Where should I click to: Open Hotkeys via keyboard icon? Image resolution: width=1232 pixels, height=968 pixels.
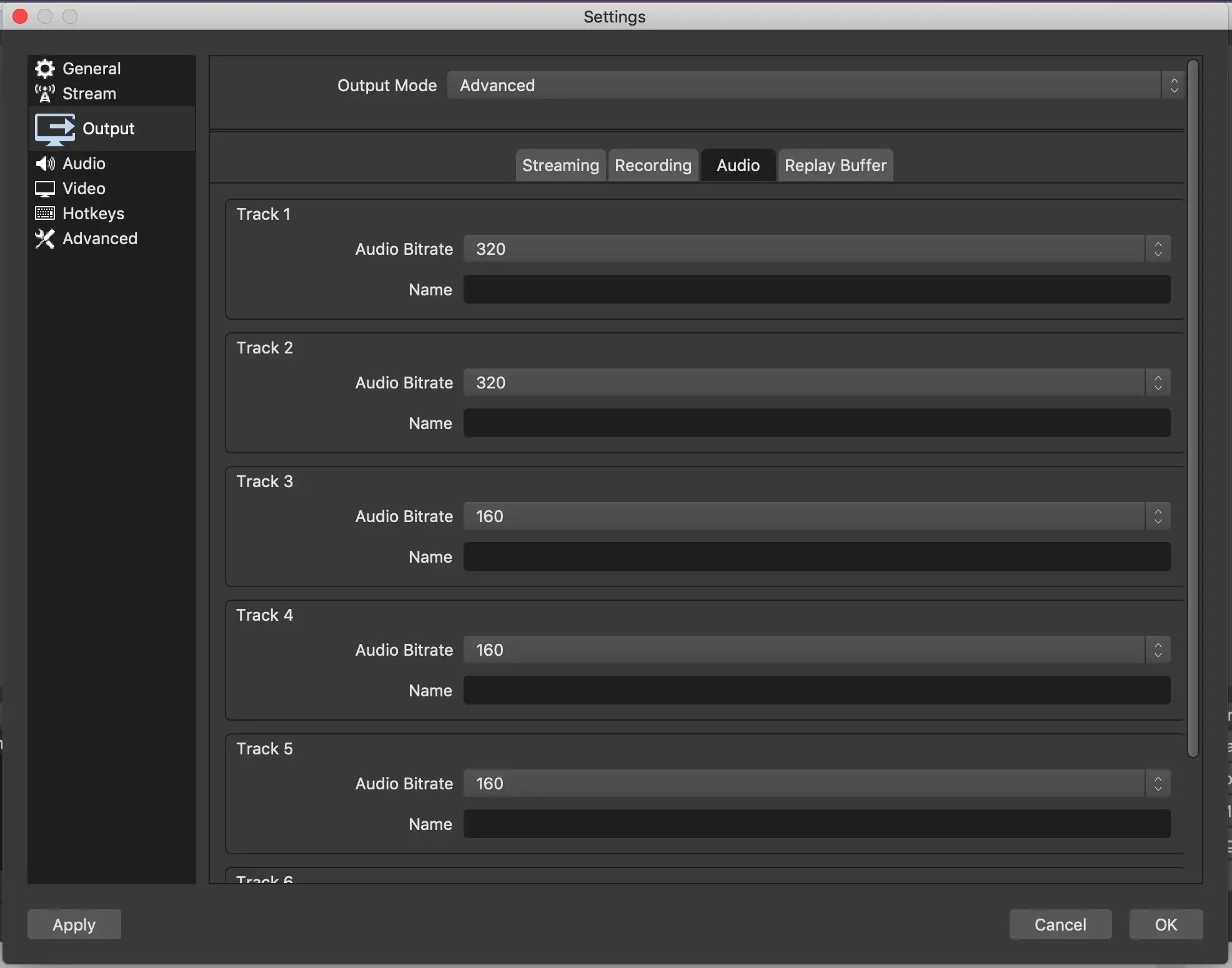click(x=45, y=214)
